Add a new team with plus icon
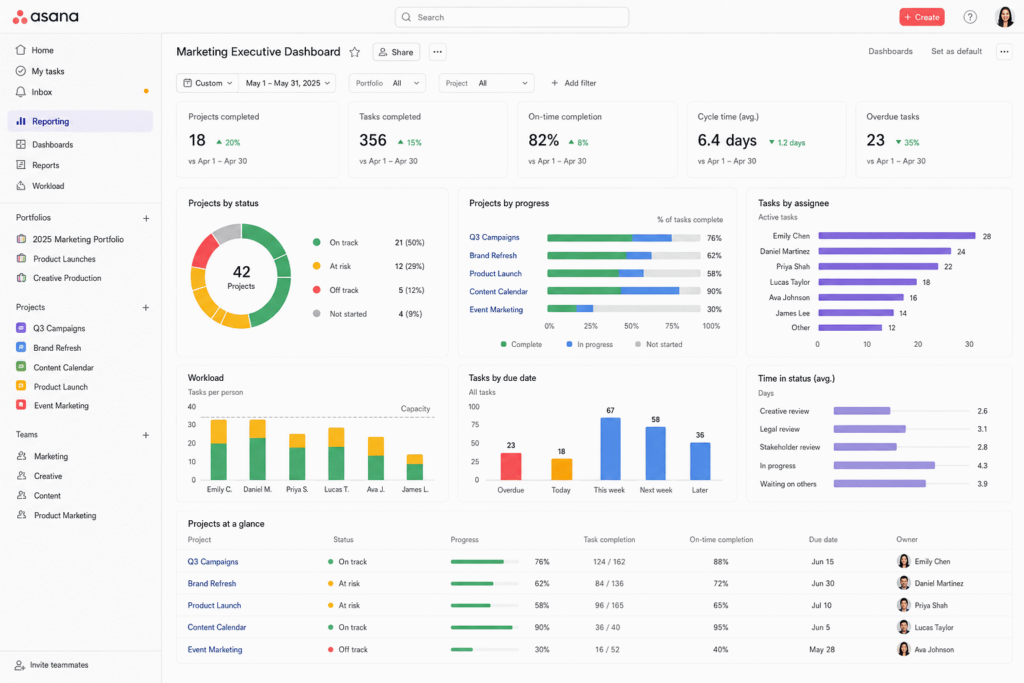This screenshot has height=683, width=1024. pyautogui.click(x=146, y=435)
